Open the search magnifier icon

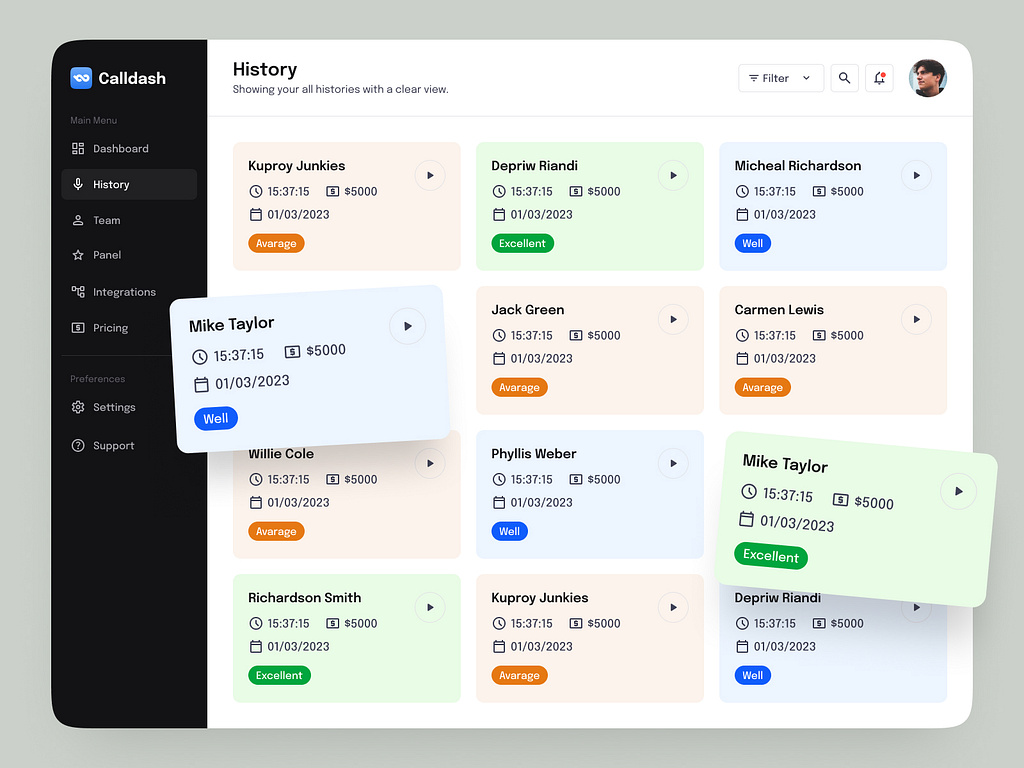[x=844, y=77]
